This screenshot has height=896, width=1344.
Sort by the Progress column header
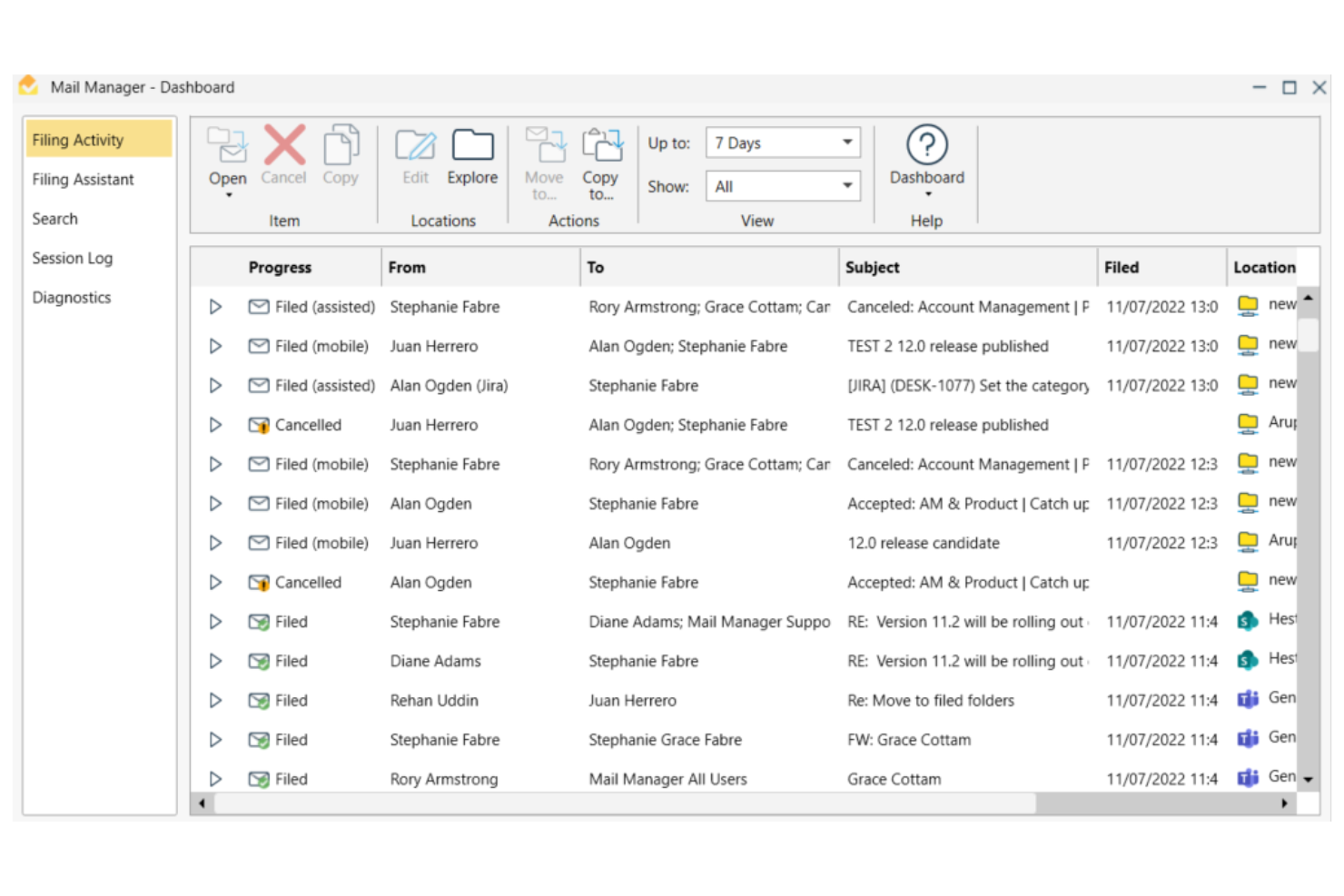coord(286,267)
